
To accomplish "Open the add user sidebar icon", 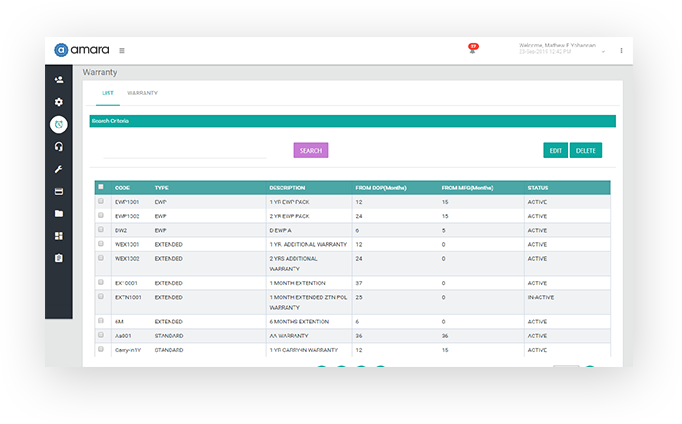I will point(59,80).
